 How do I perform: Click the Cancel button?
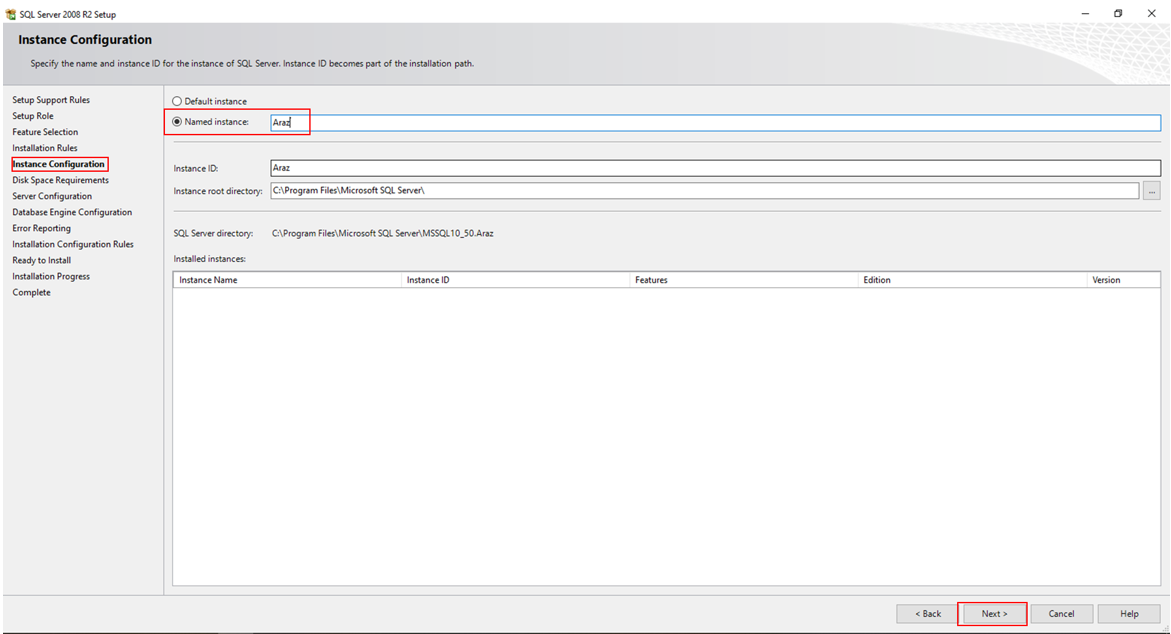1061,614
